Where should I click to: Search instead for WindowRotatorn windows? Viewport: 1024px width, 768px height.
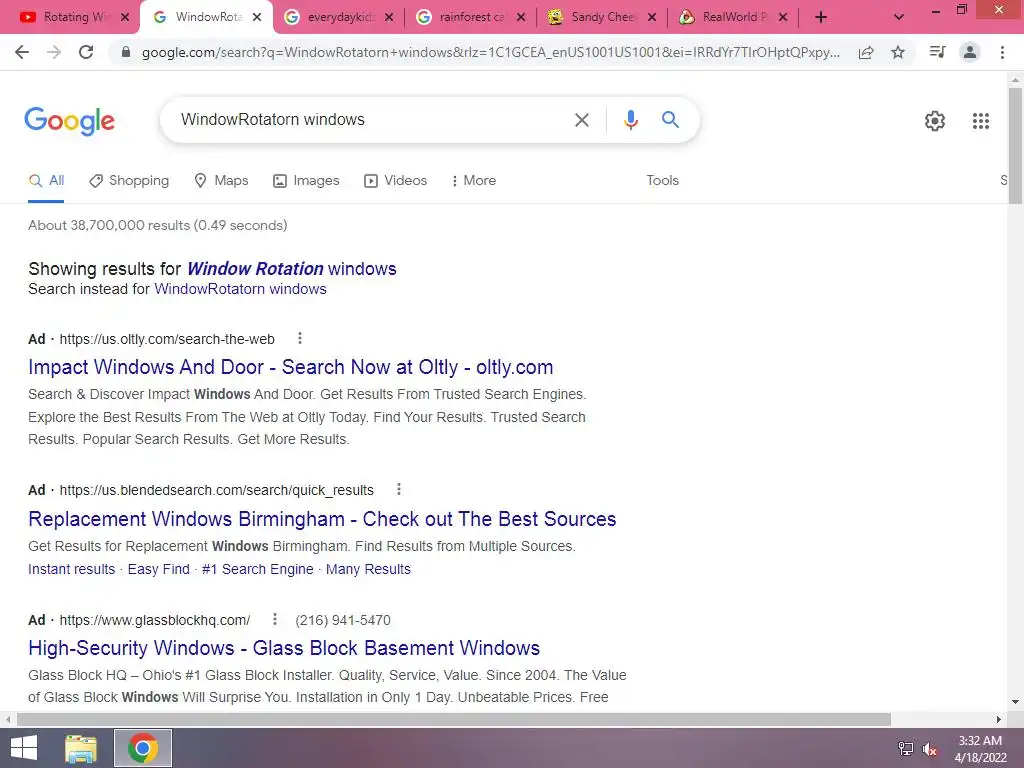(x=240, y=289)
